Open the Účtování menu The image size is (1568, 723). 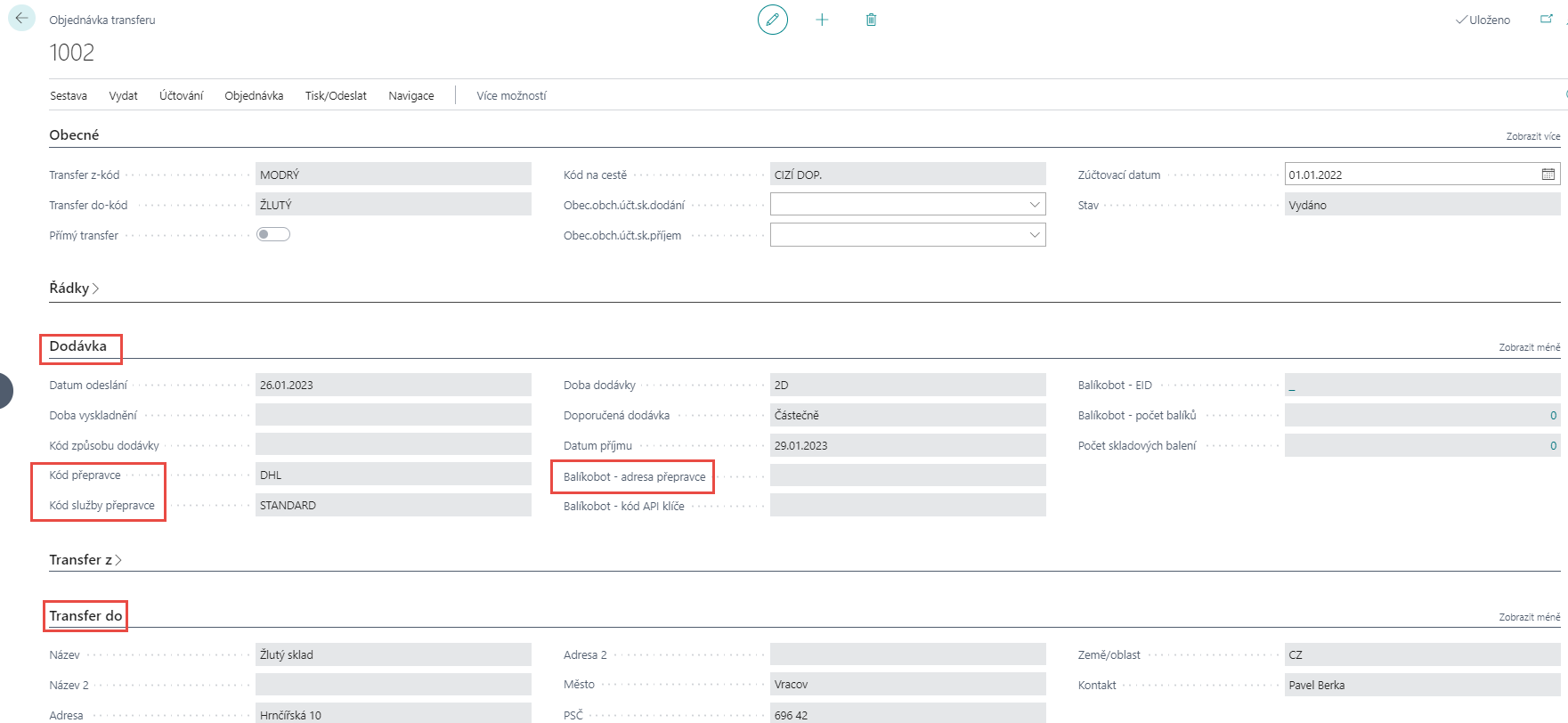(181, 96)
